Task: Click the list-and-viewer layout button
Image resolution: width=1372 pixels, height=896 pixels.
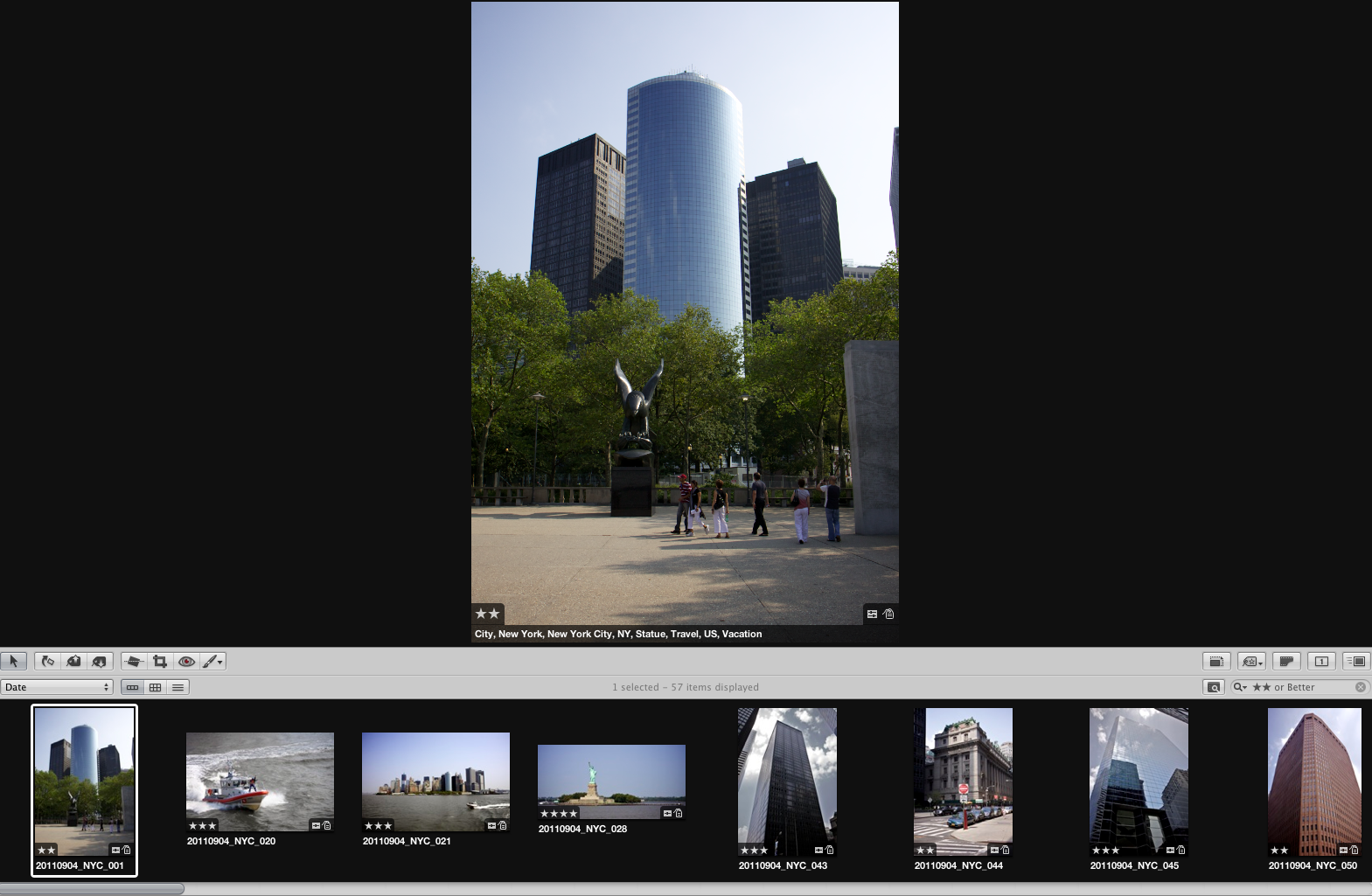Action: 1356,662
